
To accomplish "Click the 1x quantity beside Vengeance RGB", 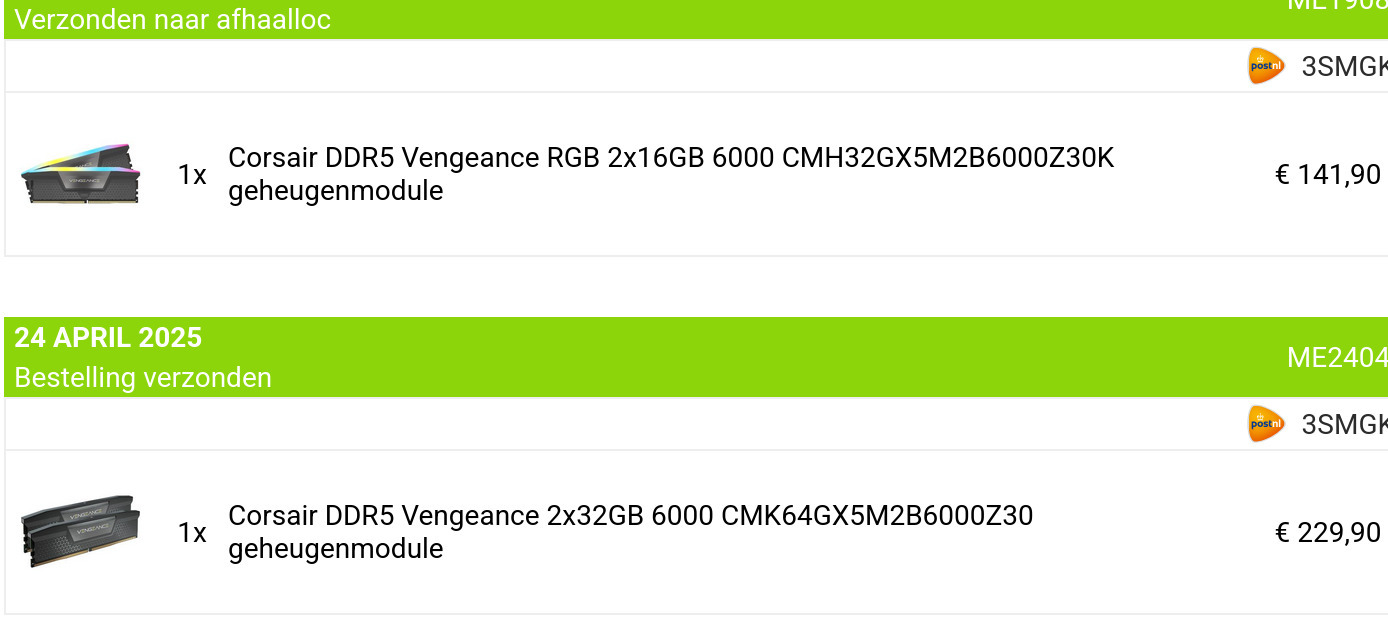I will (192, 175).
